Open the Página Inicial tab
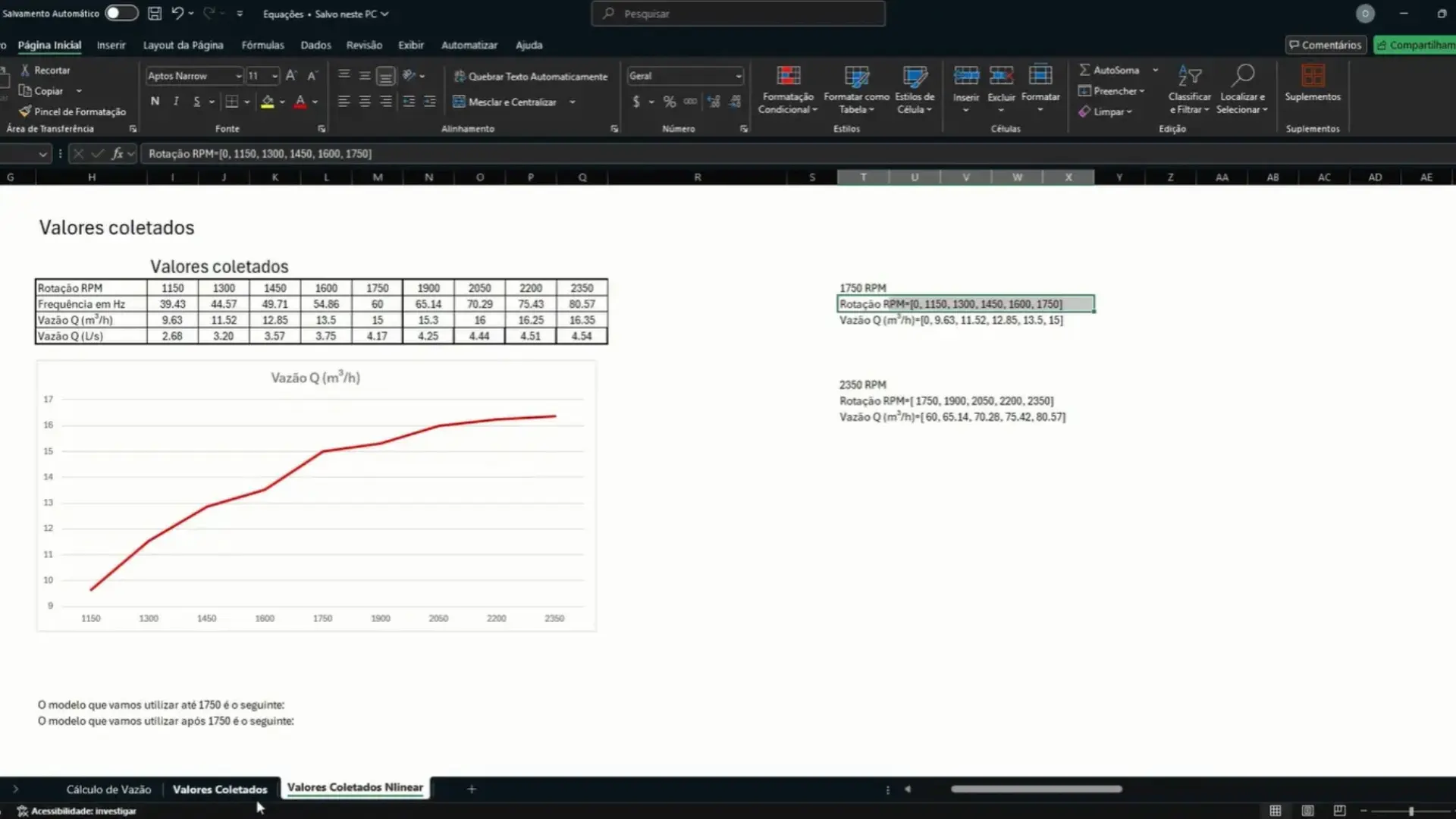This screenshot has height=819, width=1456. point(49,45)
